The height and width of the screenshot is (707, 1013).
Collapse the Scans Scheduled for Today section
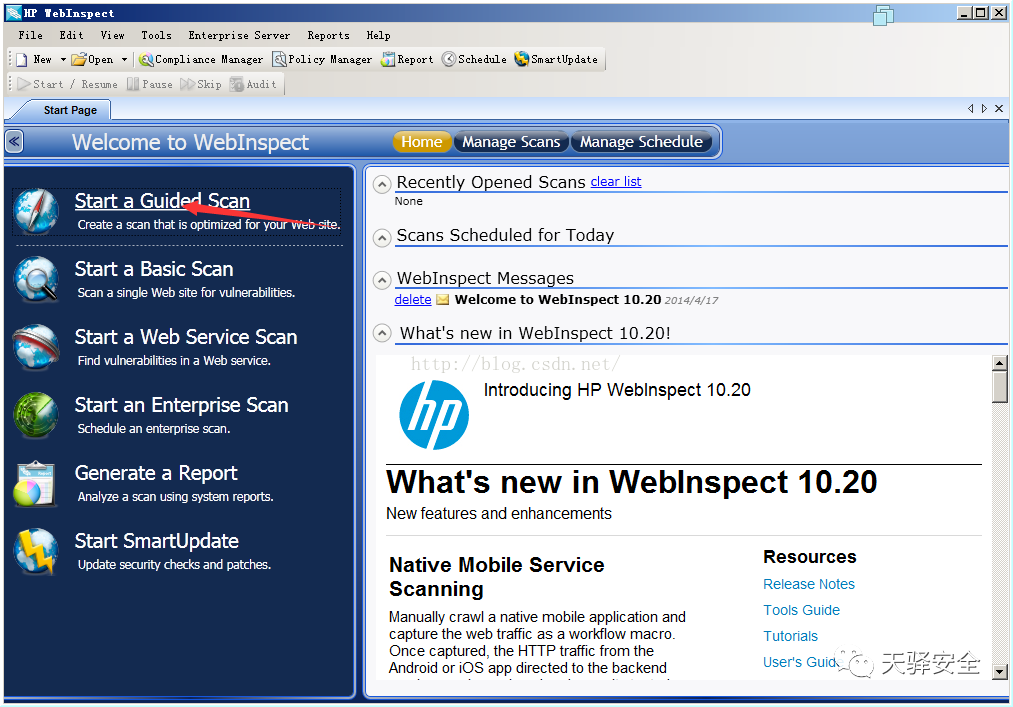382,238
